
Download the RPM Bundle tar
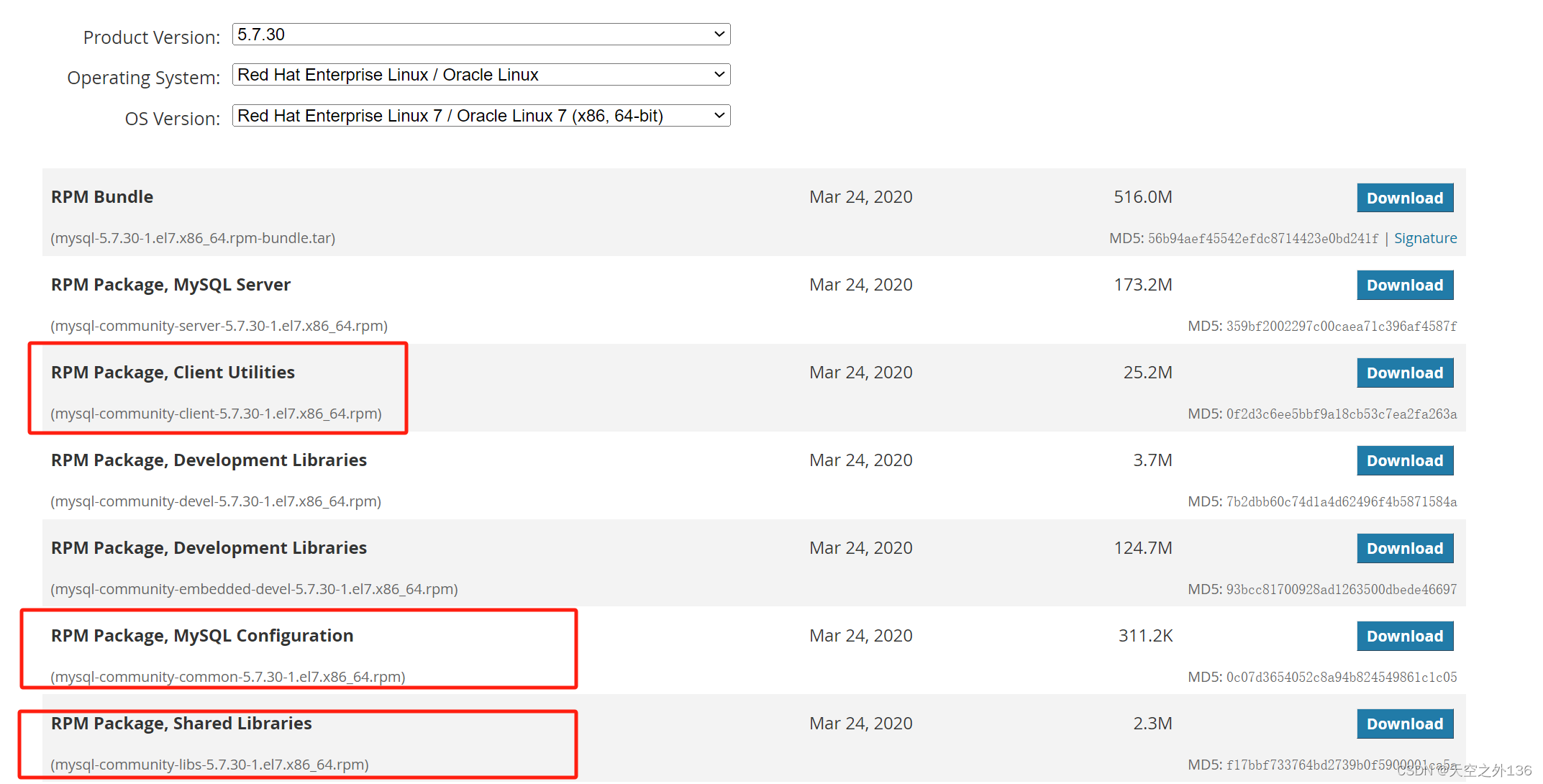click(1404, 198)
